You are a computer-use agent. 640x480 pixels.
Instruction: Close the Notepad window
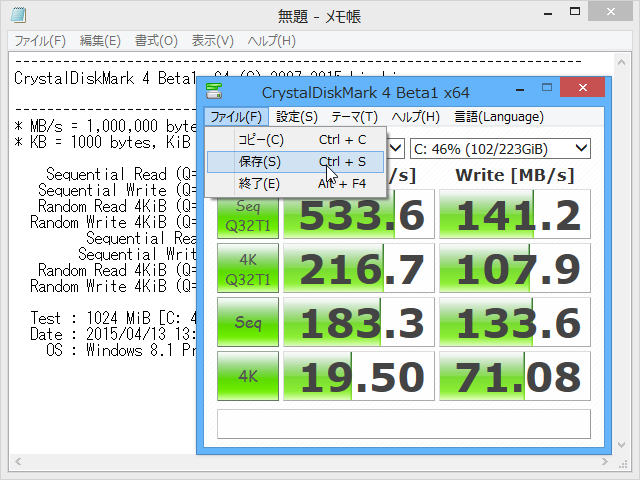[x=611, y=12]
